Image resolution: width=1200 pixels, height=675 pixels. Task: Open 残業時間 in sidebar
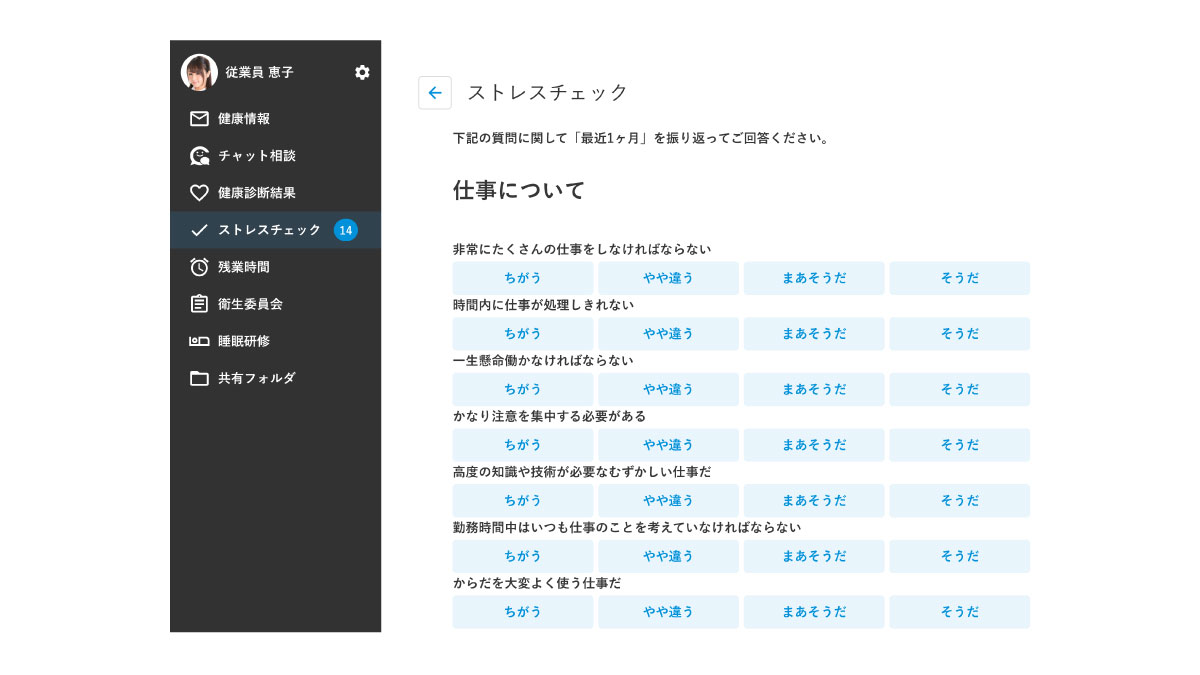pos(275,267)
